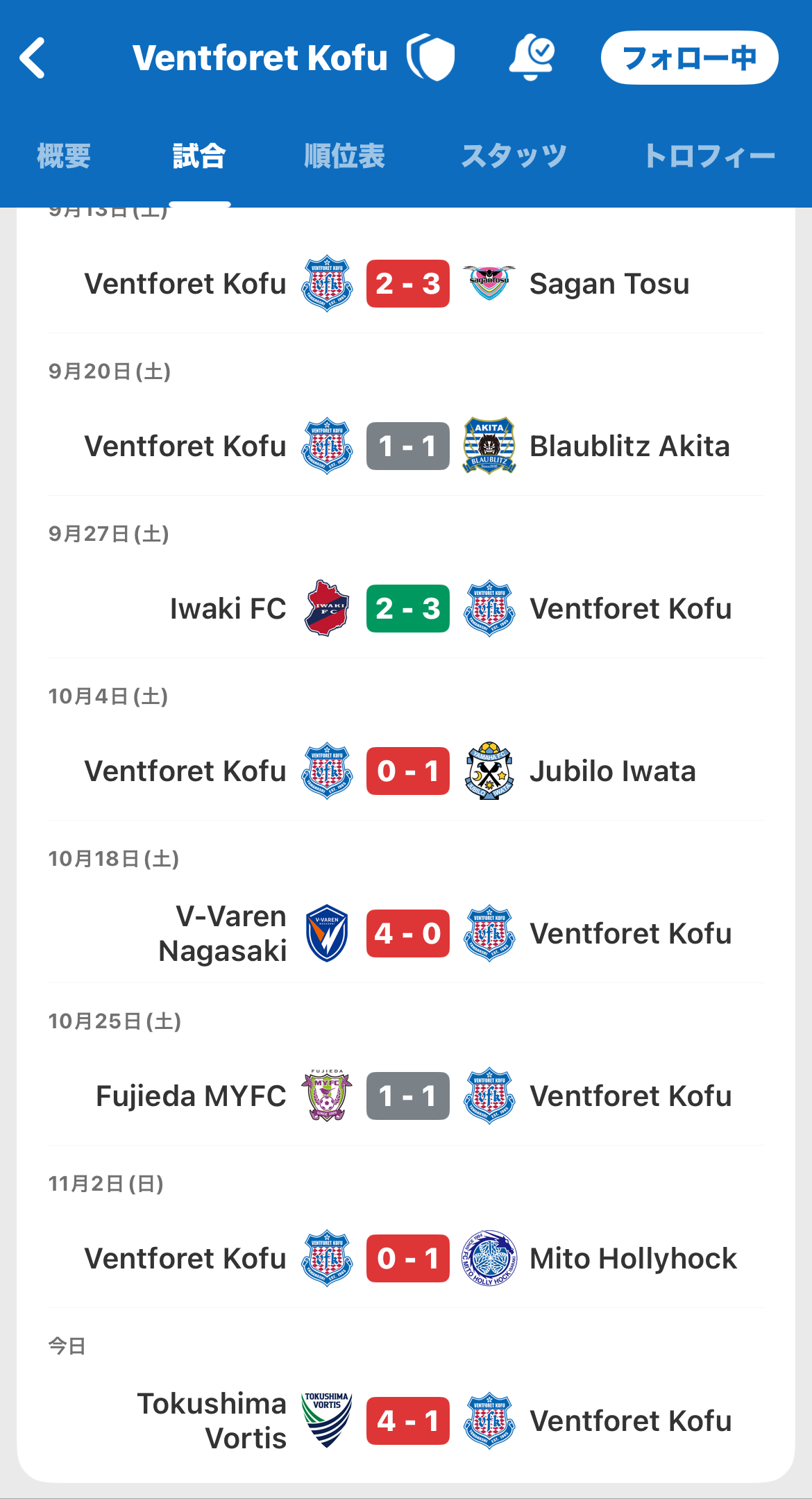Open the green 2 - 3 Iwaki match score
This screenshot has height=1499, width=812.
pos(408,608)
